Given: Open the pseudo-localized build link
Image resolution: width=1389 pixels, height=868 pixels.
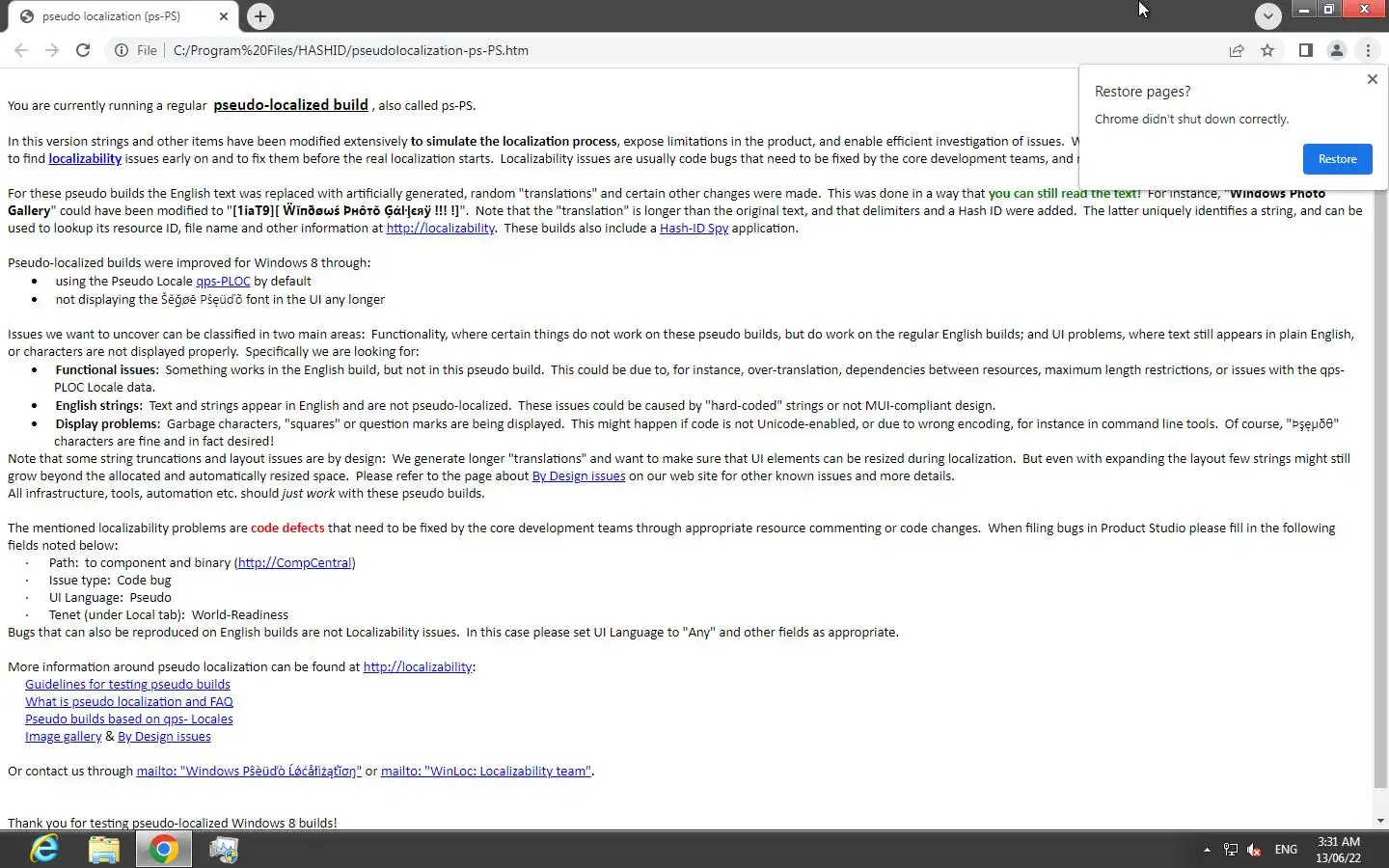Looking at the screenshot, I should (290, 105).
